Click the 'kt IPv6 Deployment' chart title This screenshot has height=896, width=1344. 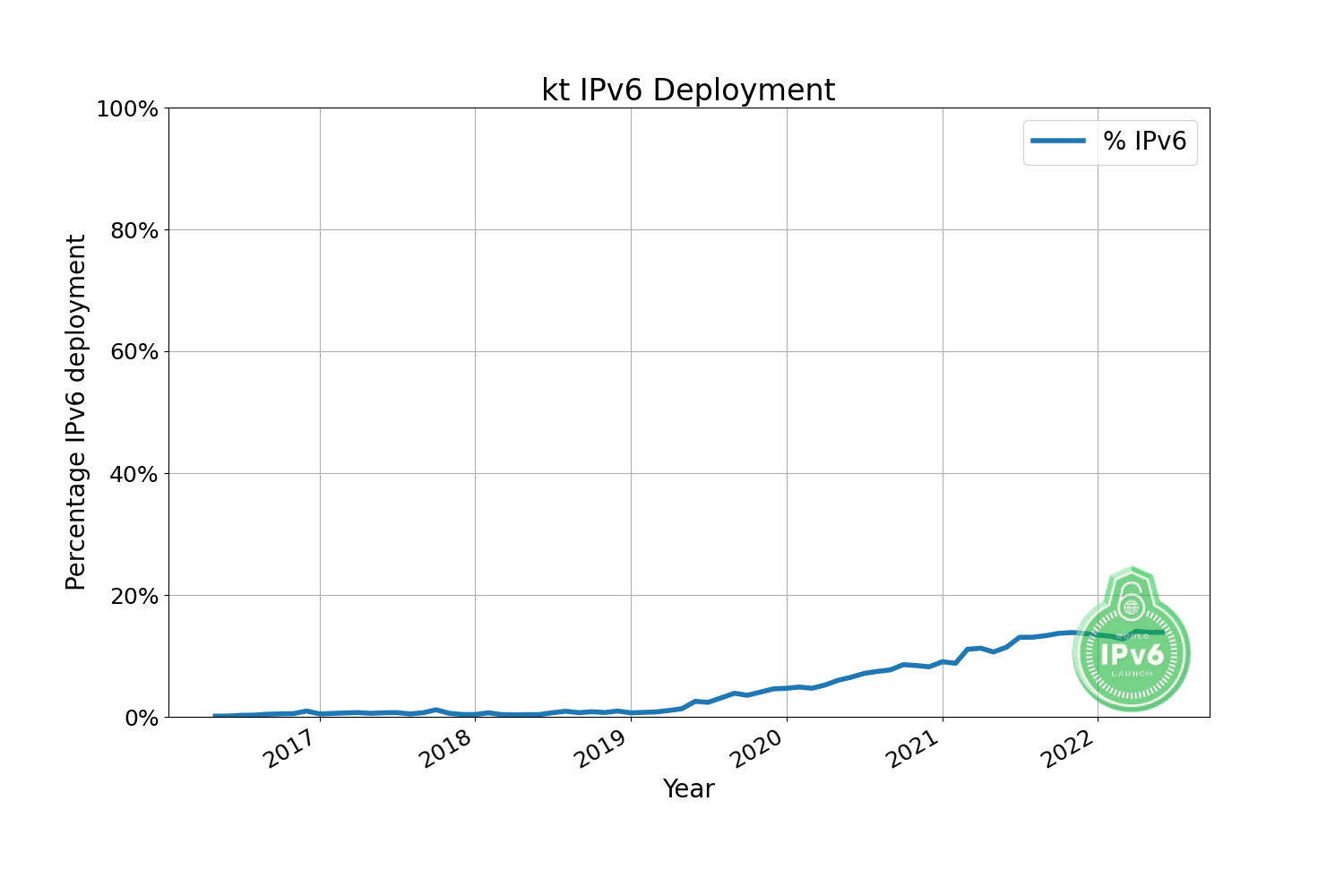coord(688,90)
